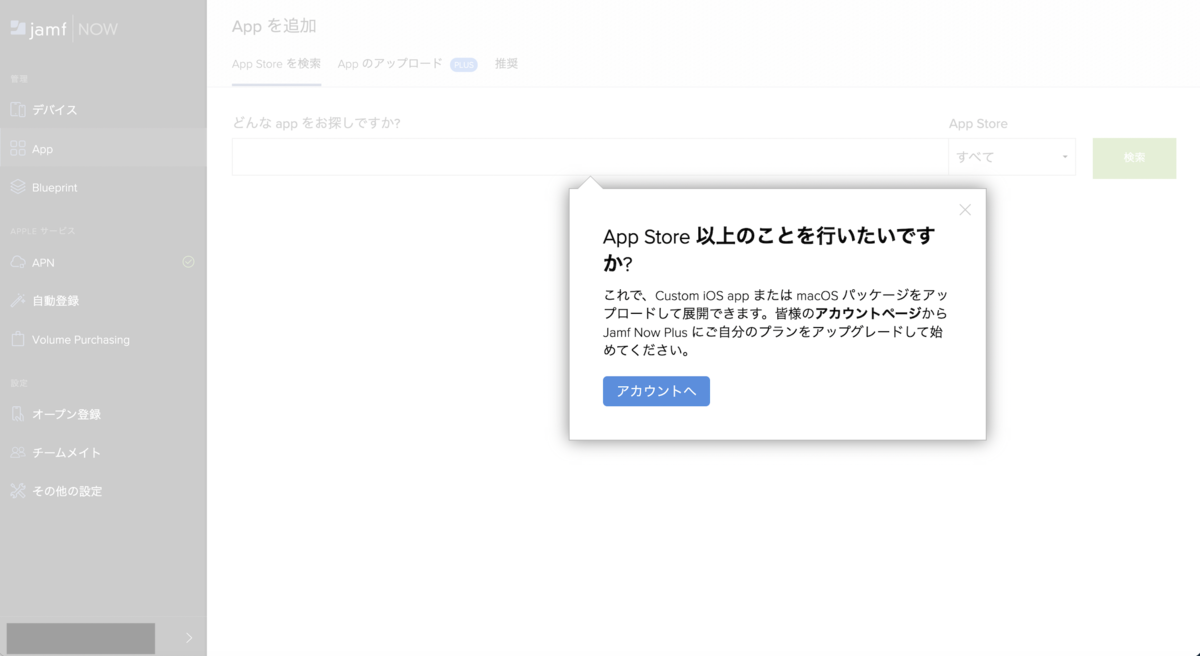This screenshot has height=656, width=1200.
Task: Open その他の設定 in the sidebar
Action: pyautogui.click(x=63, y=490)
